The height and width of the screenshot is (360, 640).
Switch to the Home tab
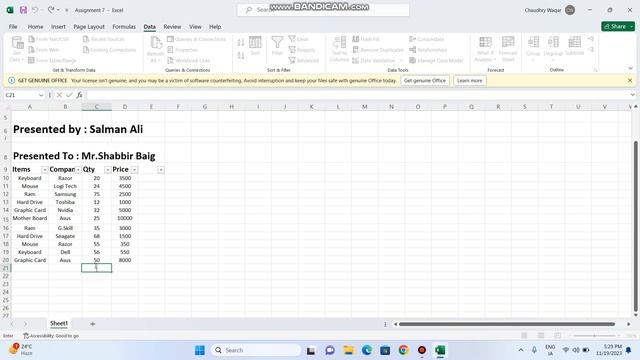pos(36,27)
